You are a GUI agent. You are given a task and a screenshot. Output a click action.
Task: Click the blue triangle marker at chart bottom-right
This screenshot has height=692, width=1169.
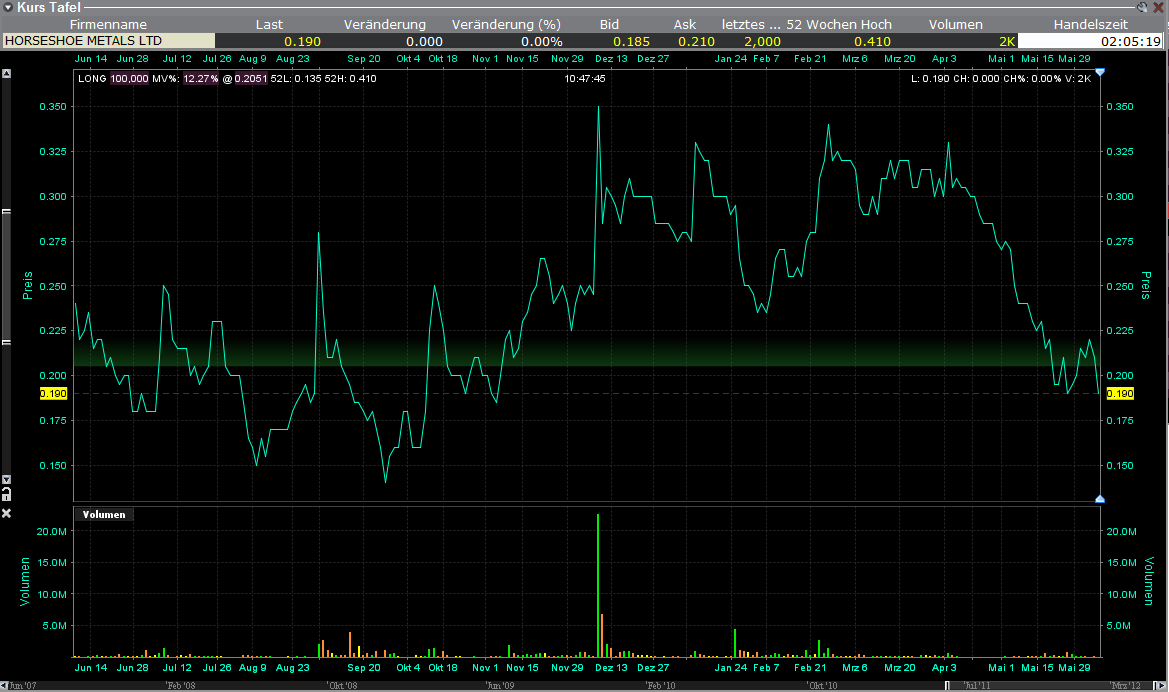tap(1100, 498)
